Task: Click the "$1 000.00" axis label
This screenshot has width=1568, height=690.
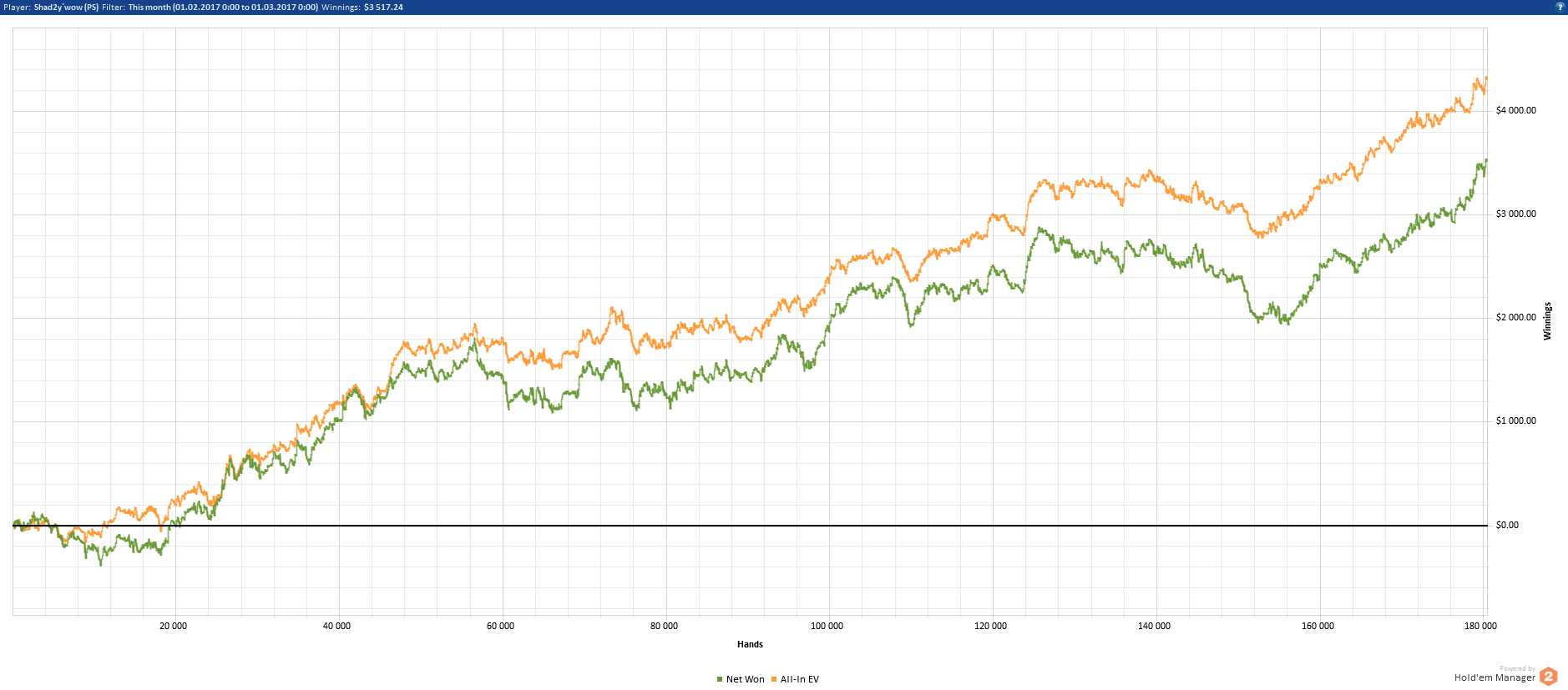Action: tap(1516, 421)
